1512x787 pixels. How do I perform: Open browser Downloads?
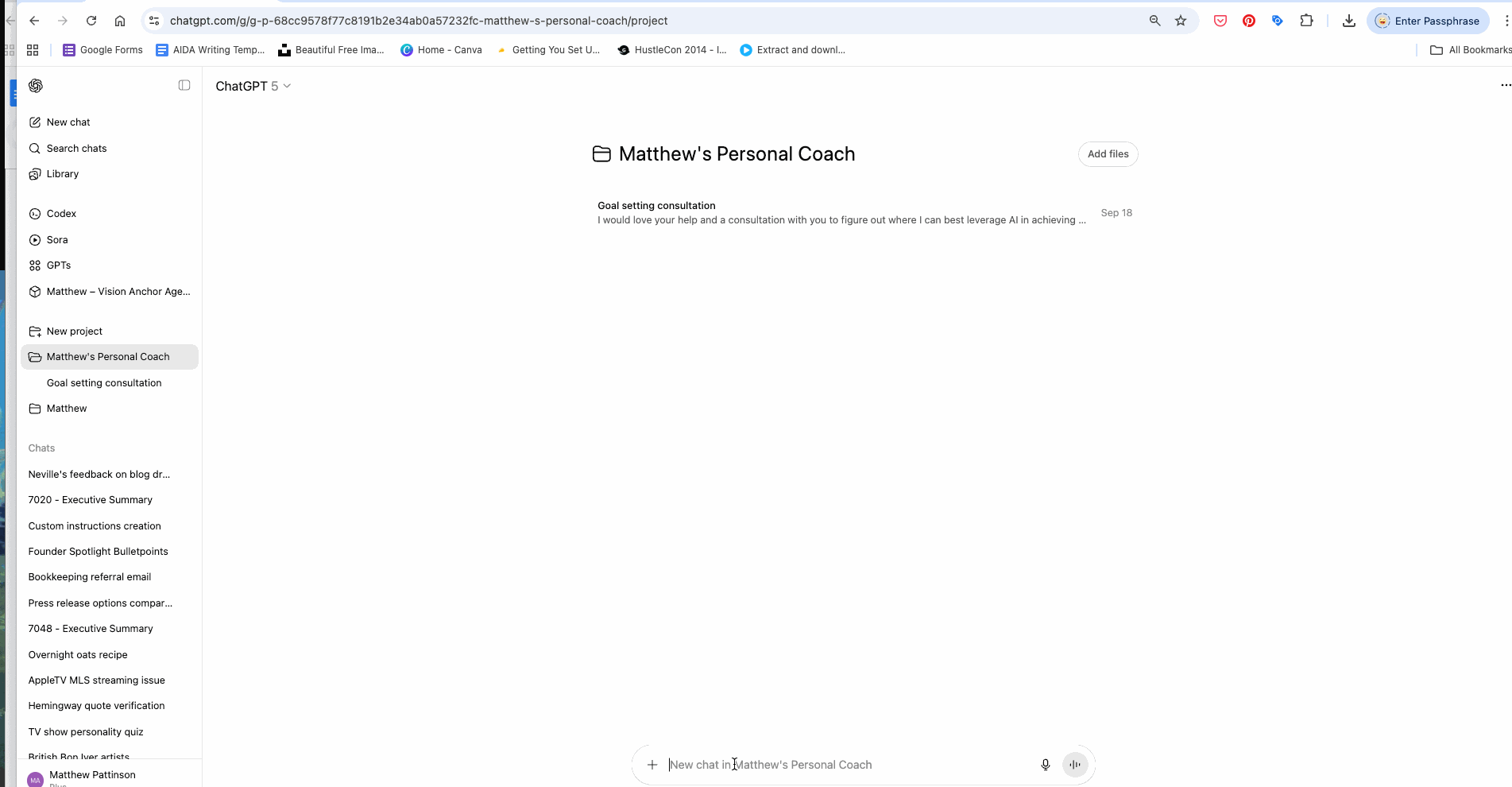point(1348,21)
